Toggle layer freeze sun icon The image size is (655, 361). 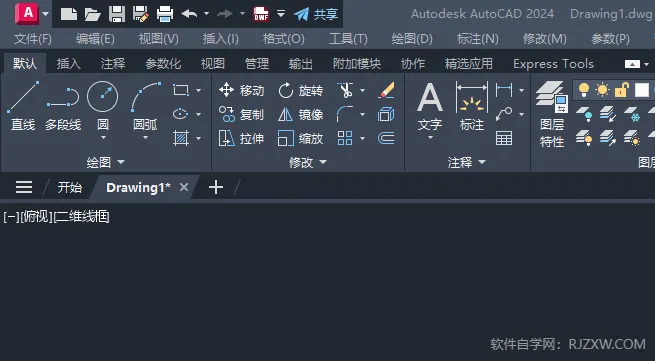tap(603, 90)
